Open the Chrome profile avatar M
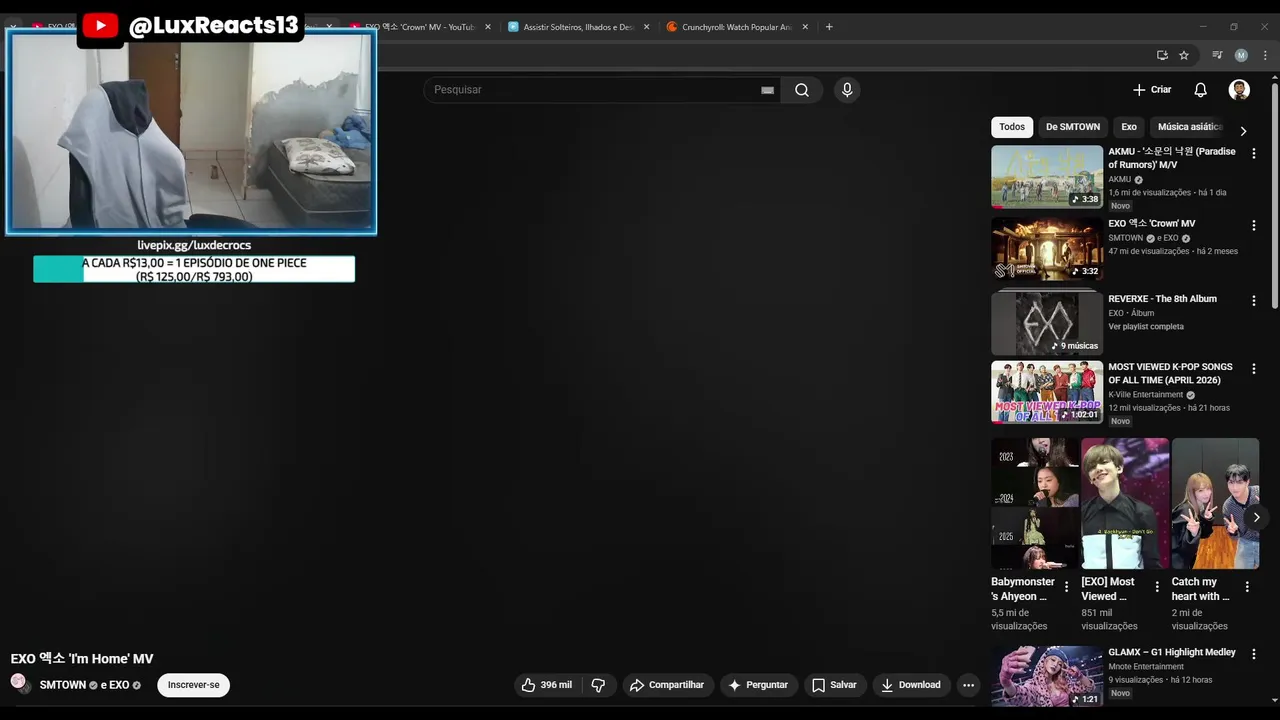 coord(1241,55)
